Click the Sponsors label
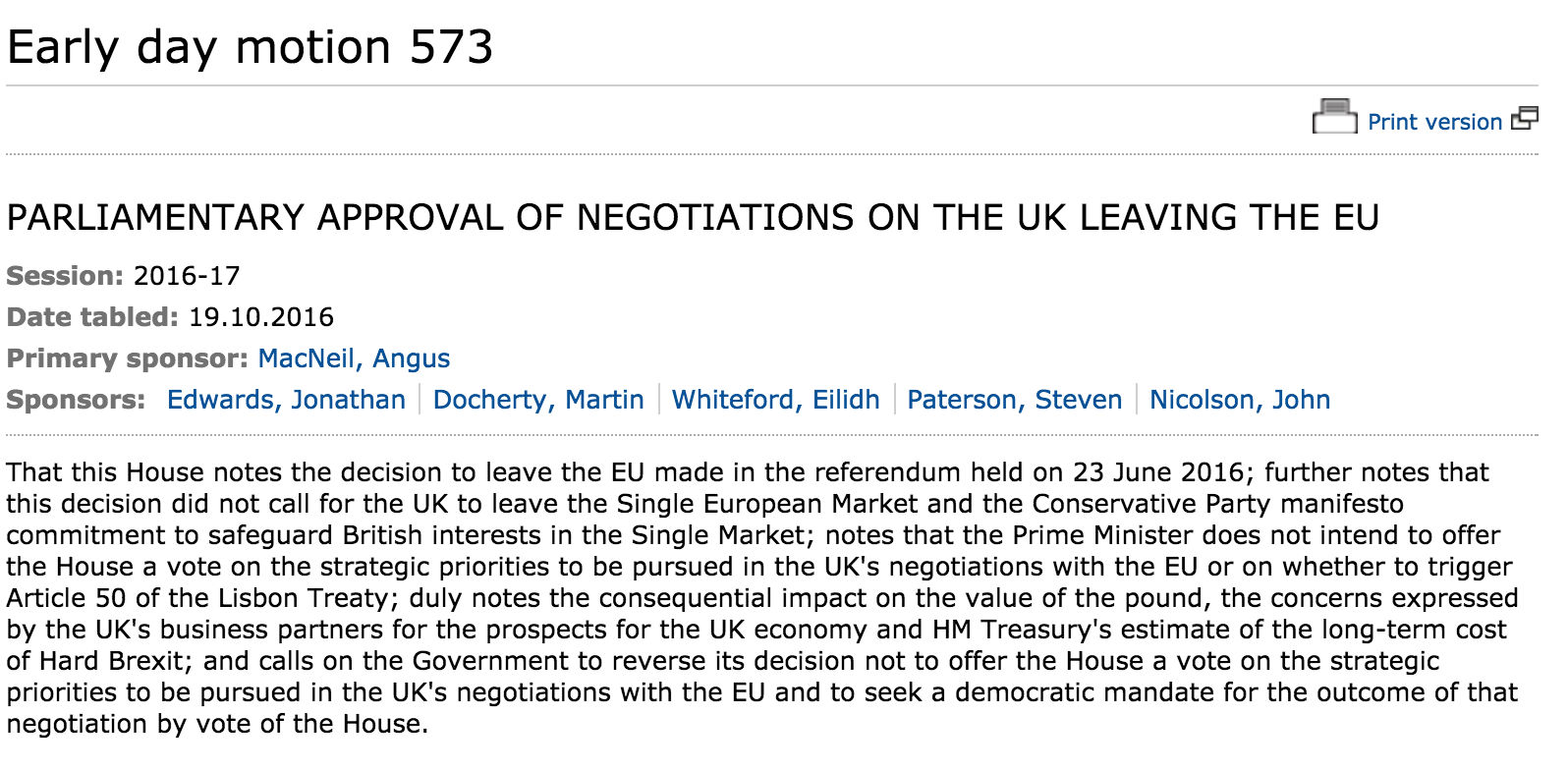 pyautogui.click(x=76, y=400)
